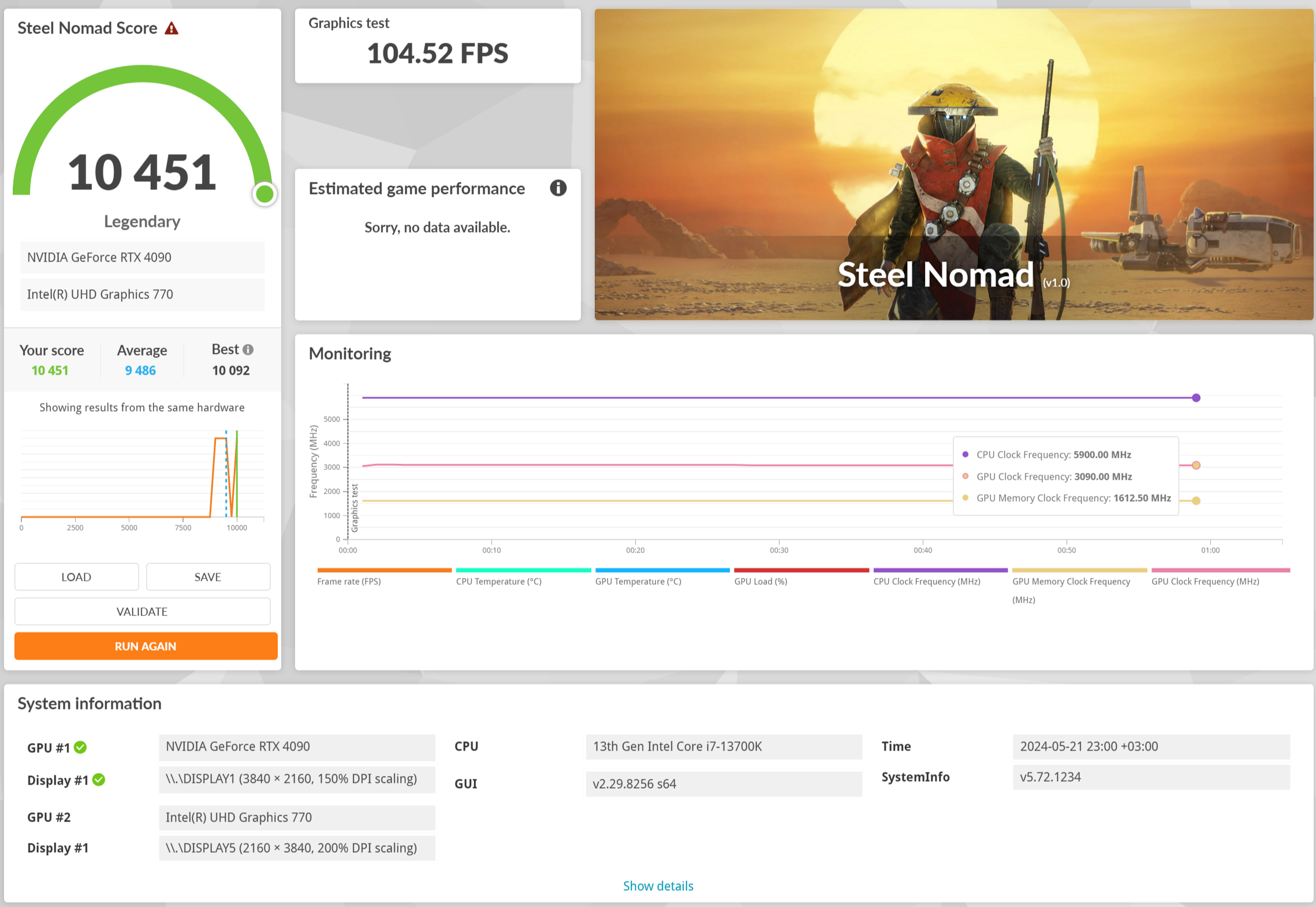Toggle the GPU Temperature legend series
The image size is (1316, 907).
tap(638, 581)
